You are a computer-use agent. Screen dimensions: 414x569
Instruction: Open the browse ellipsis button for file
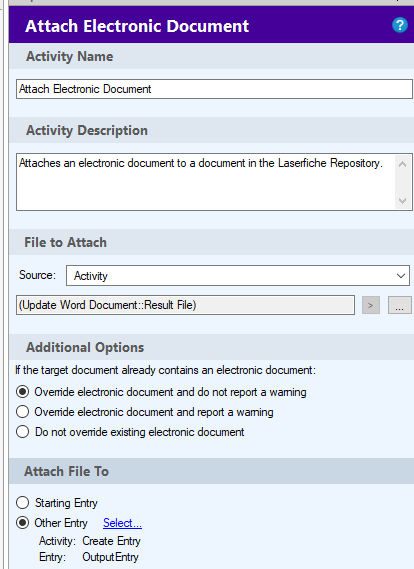[399, 305]
